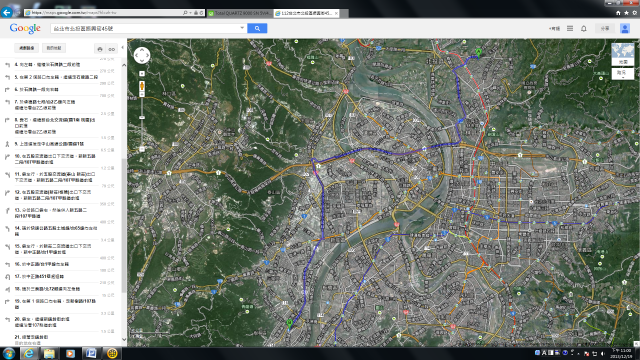This screenshot has height=360, width=640.
Task: Open the browser Home icon
Action: 618,13
